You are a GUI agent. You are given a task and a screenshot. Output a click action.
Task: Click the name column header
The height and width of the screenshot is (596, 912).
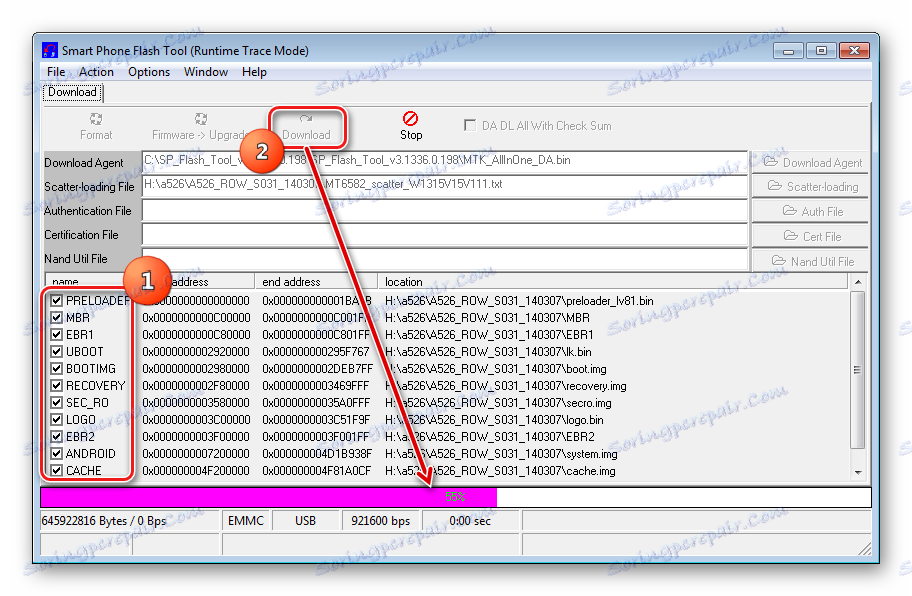pyautogui.click(x=91, y=282)
